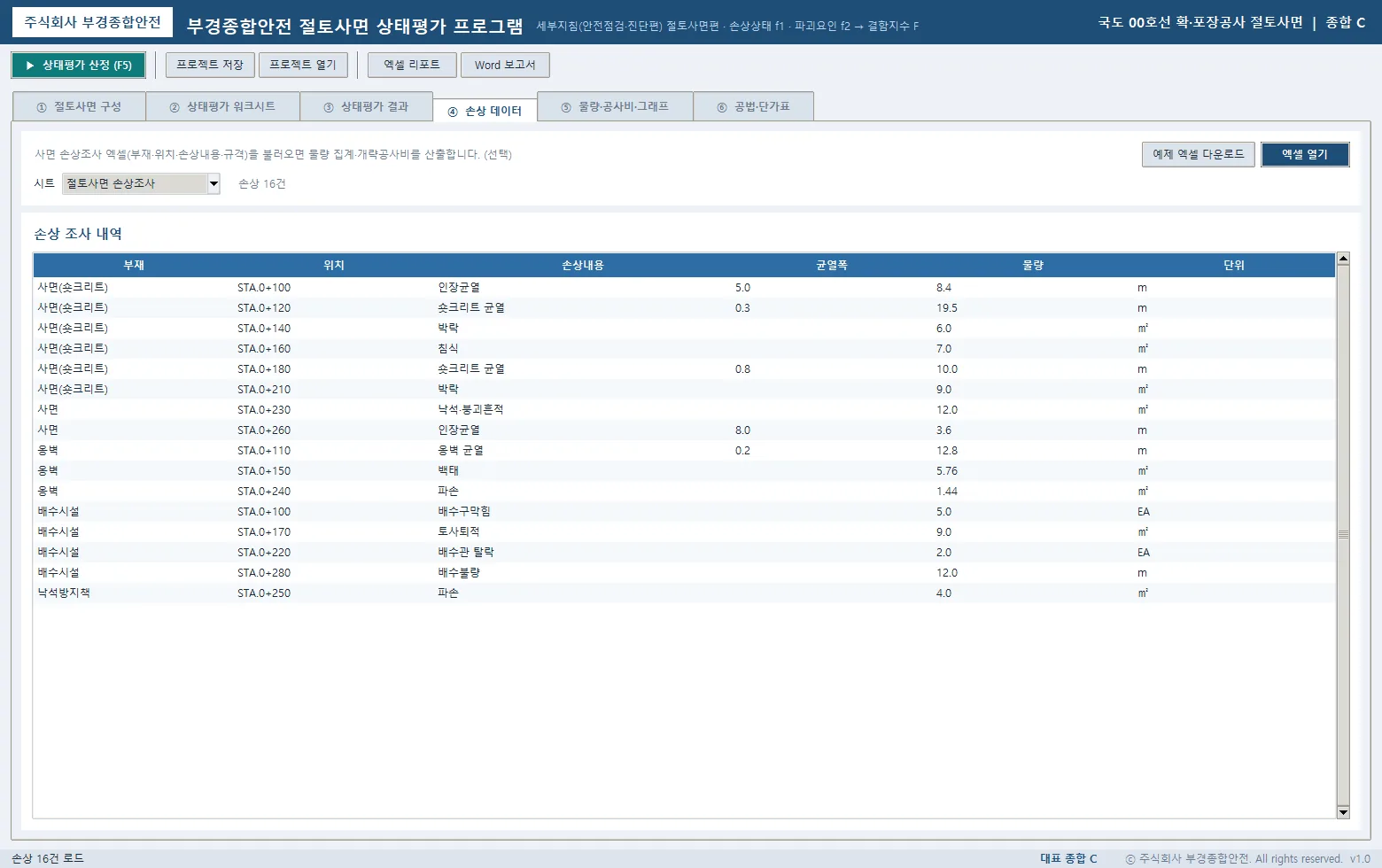Viewport: 1382px width, 868px height.
Task: Create Word 보고서
Action: (x=505, y=66)
